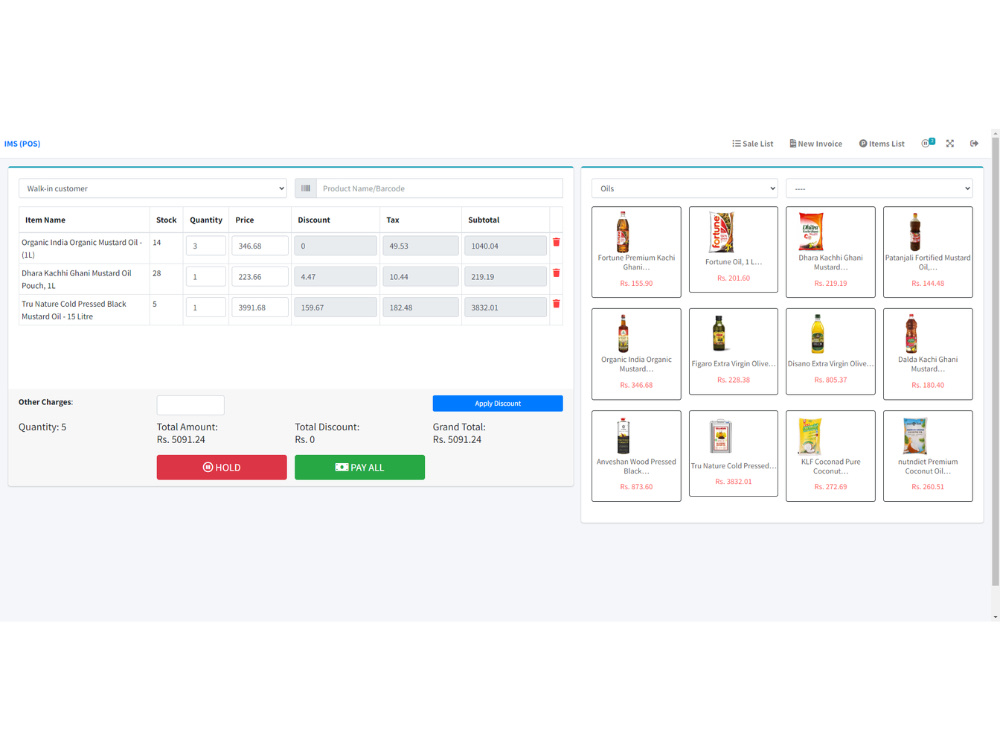Image resolution: width=1000 pixels, height=750 pixels.
Task: Click the Grand Total Rs. 5091.24 value
Action: click(457, 439)
